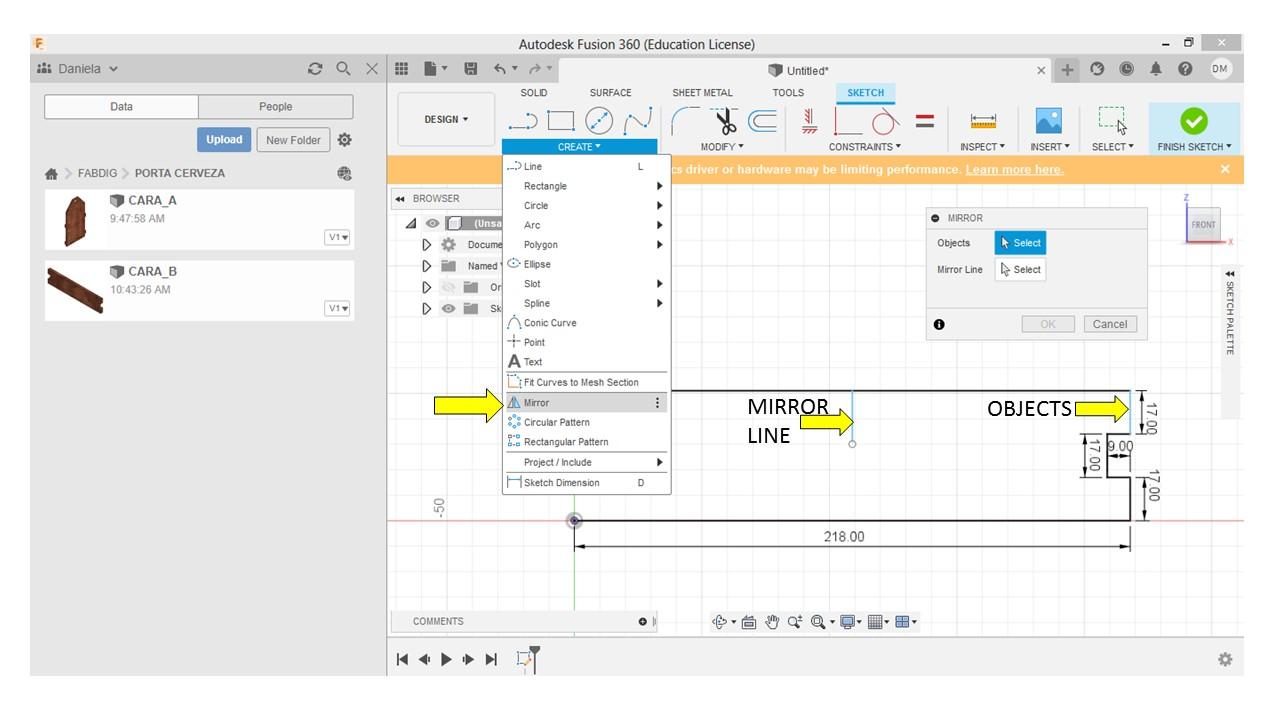1280x720 pixels.
Task: Open the DESIGN workspace dropdown
Action: pyautogui.click(x=446, y=120)
